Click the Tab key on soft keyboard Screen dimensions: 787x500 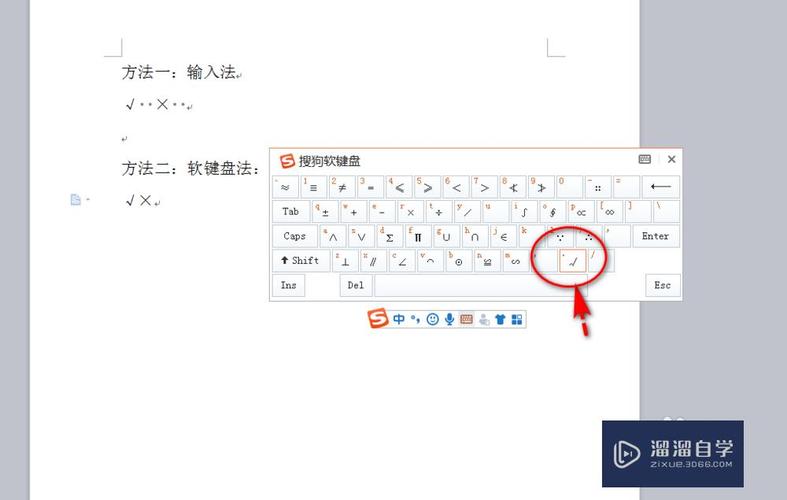coord(291,211)
